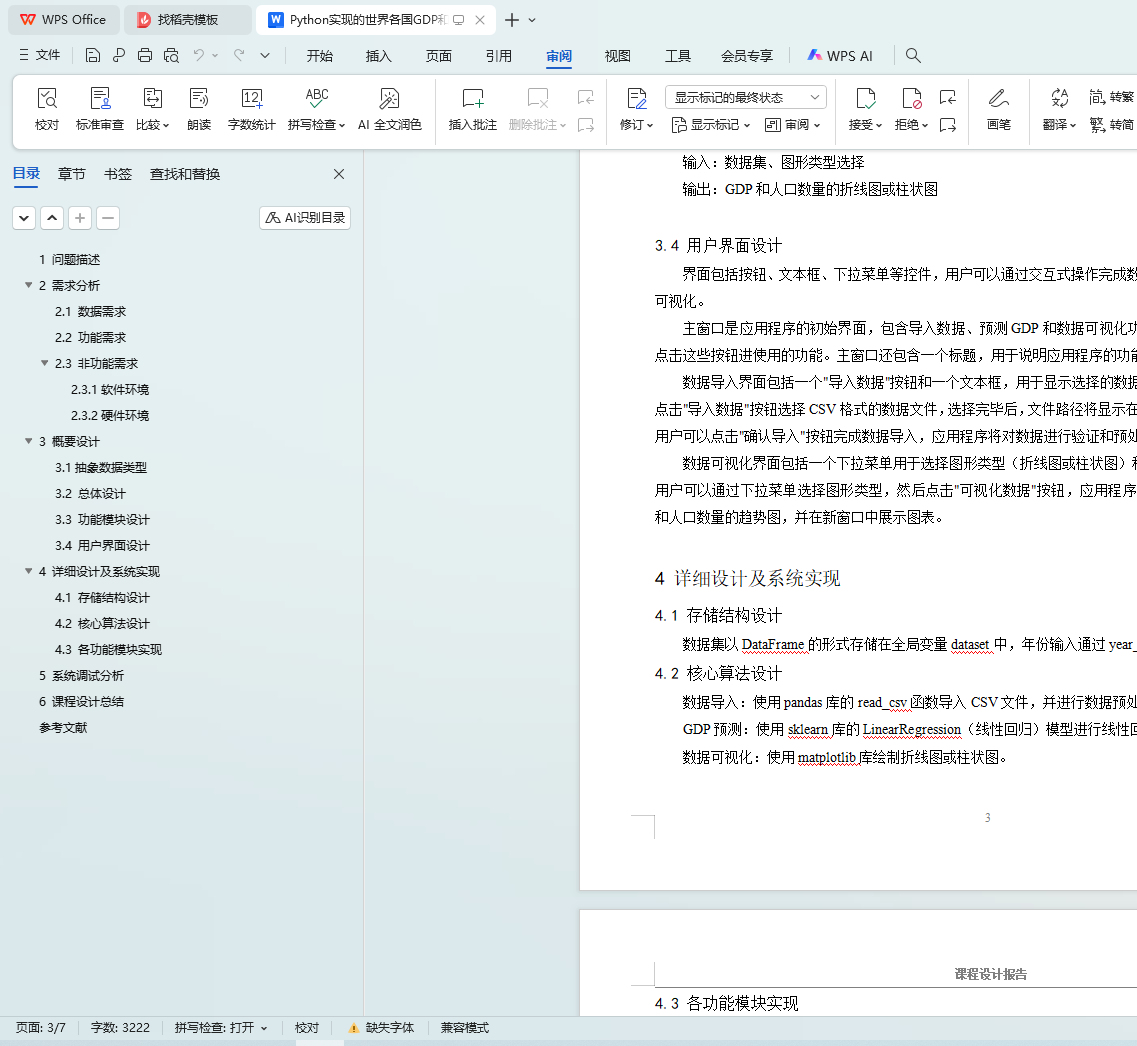Image resolution: width=1137 pixels, height=1046 pixels.
Task: Click the outline expand-down arrow button
Action: pyautogui.click(x=24, y=217)
